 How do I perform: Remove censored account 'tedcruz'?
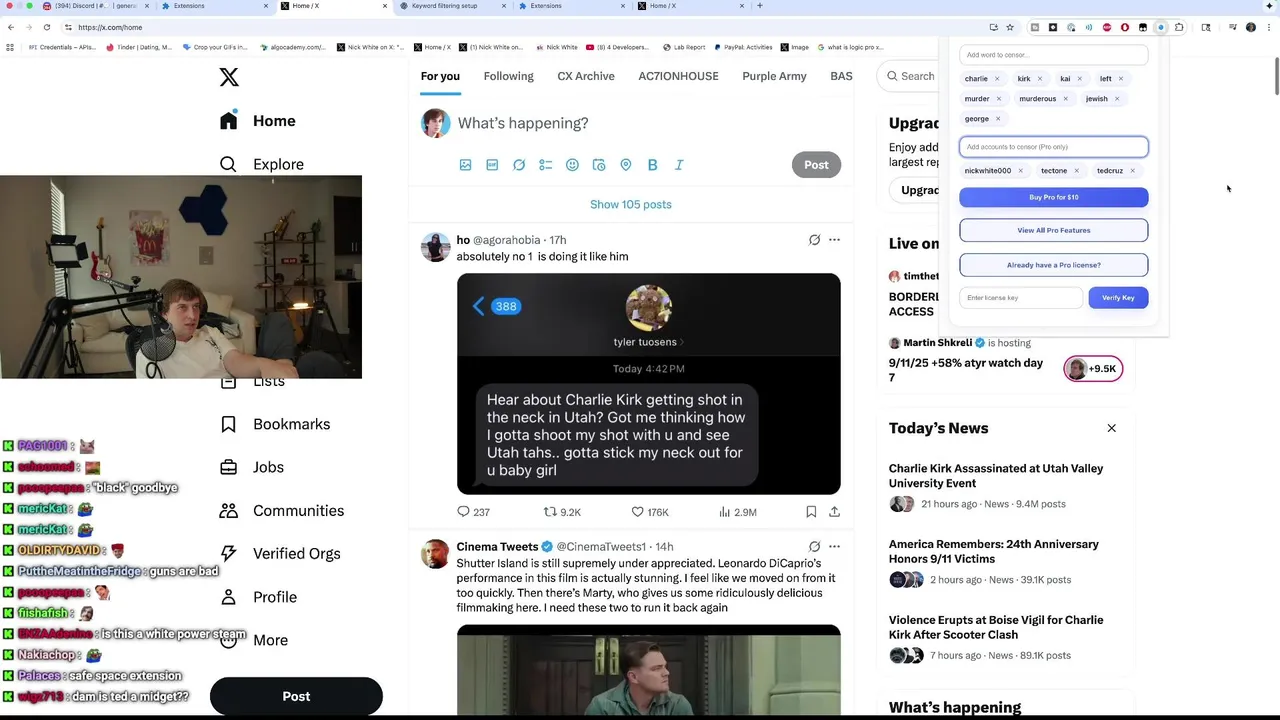(x=1132, y=171)
